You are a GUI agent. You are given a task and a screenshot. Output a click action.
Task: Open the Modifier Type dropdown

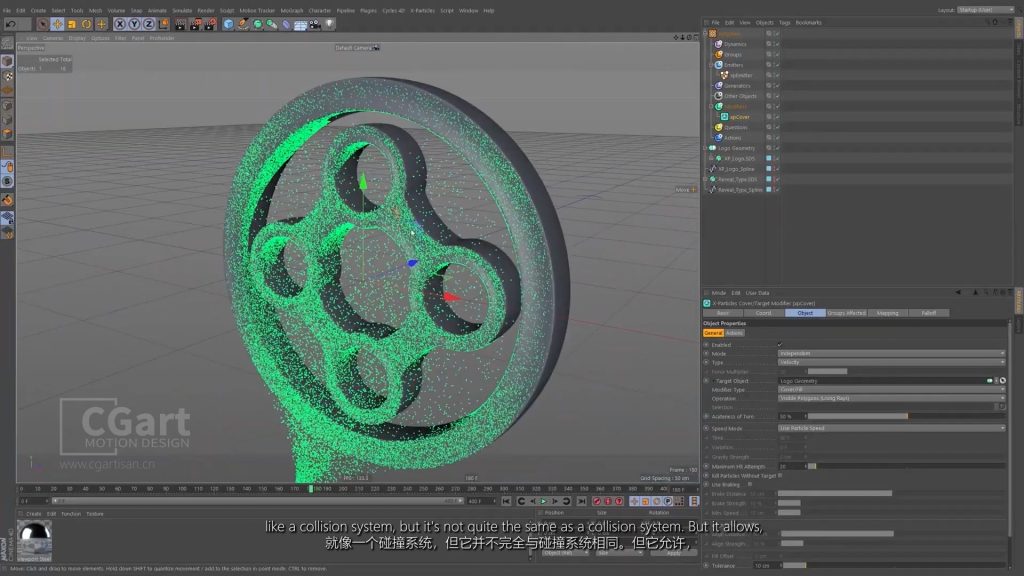pyautogui.click(x=891, y=389)
